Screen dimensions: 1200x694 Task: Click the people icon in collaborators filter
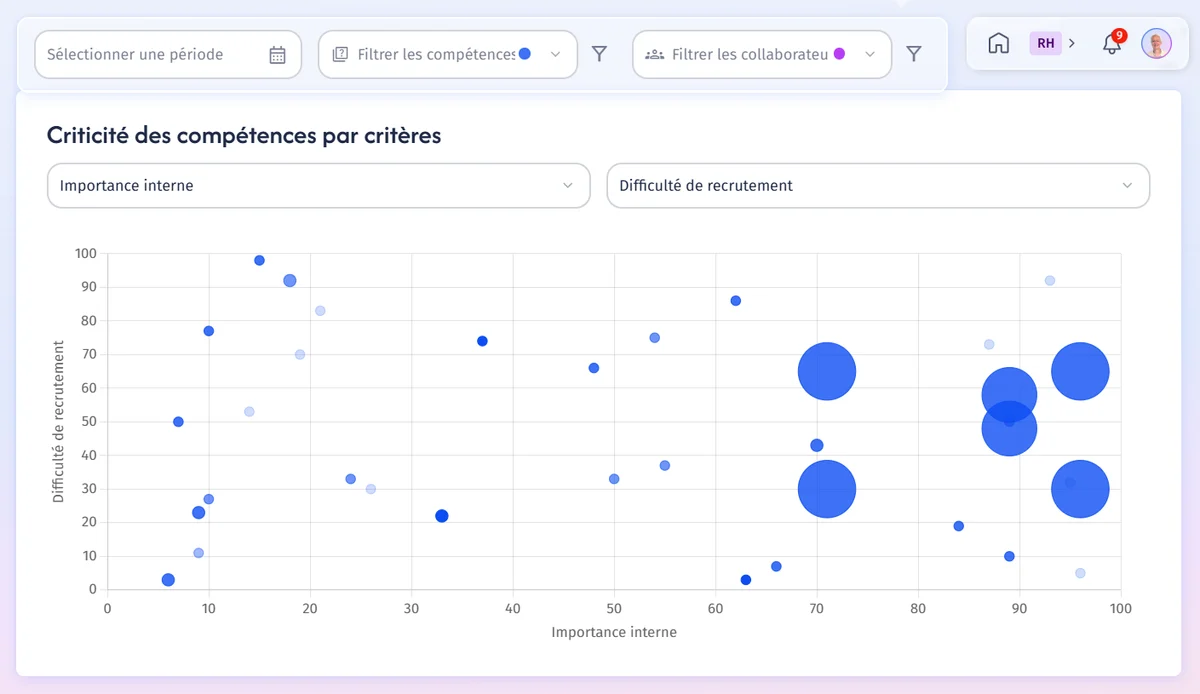click(x=655, y=55)
